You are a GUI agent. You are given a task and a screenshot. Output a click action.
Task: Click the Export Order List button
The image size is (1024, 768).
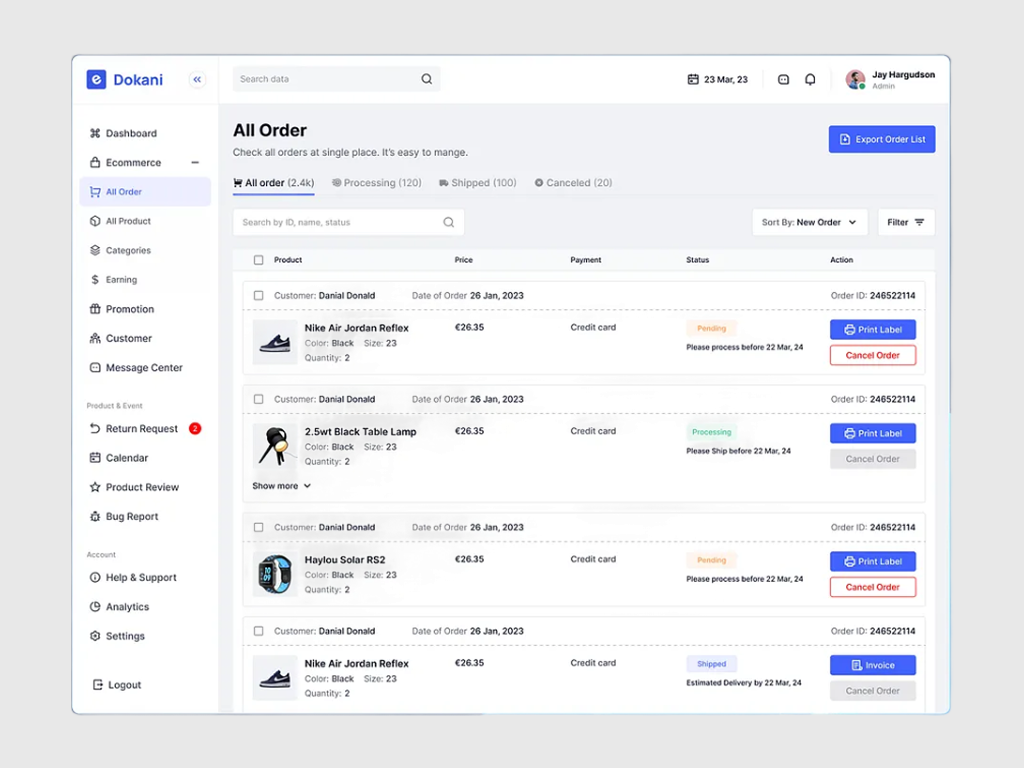(881, 139)
